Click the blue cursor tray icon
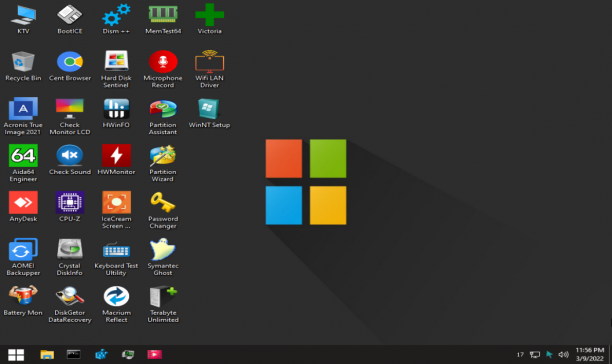The image size is (612, 364). click(x=549, y=354)
